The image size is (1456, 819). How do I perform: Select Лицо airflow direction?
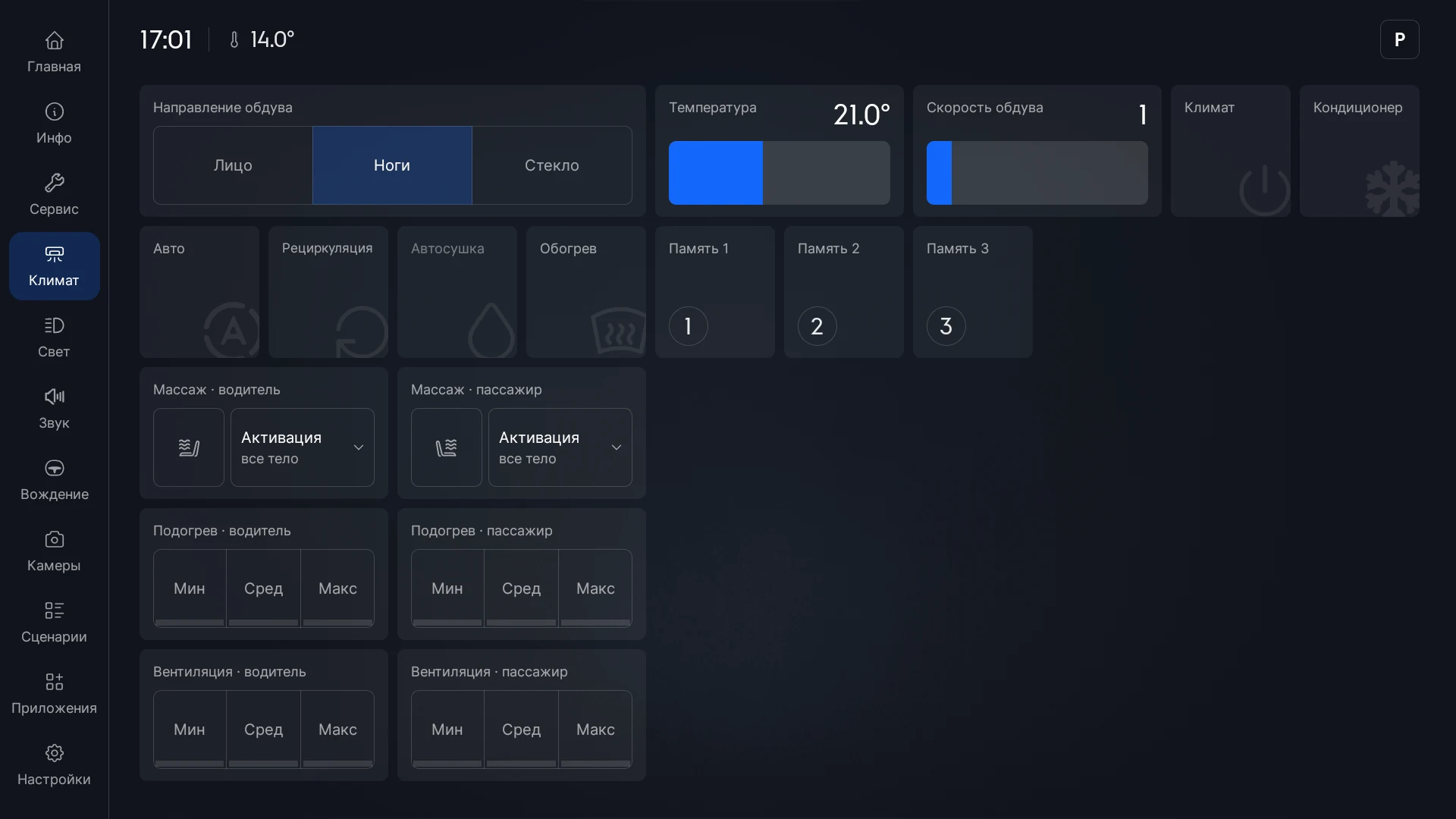[x=233, y=165]
